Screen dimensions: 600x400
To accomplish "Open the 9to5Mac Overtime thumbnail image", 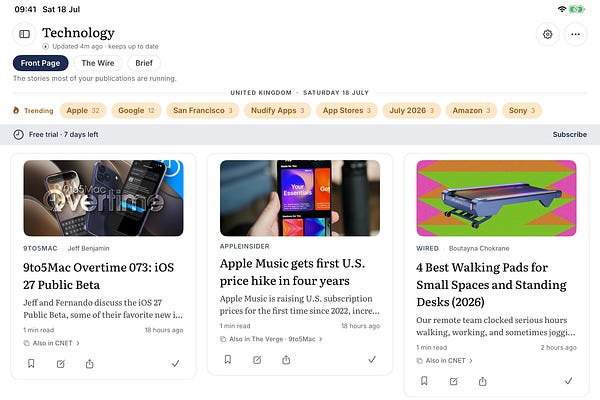I will pyautogui.click(x=103, y=198).
